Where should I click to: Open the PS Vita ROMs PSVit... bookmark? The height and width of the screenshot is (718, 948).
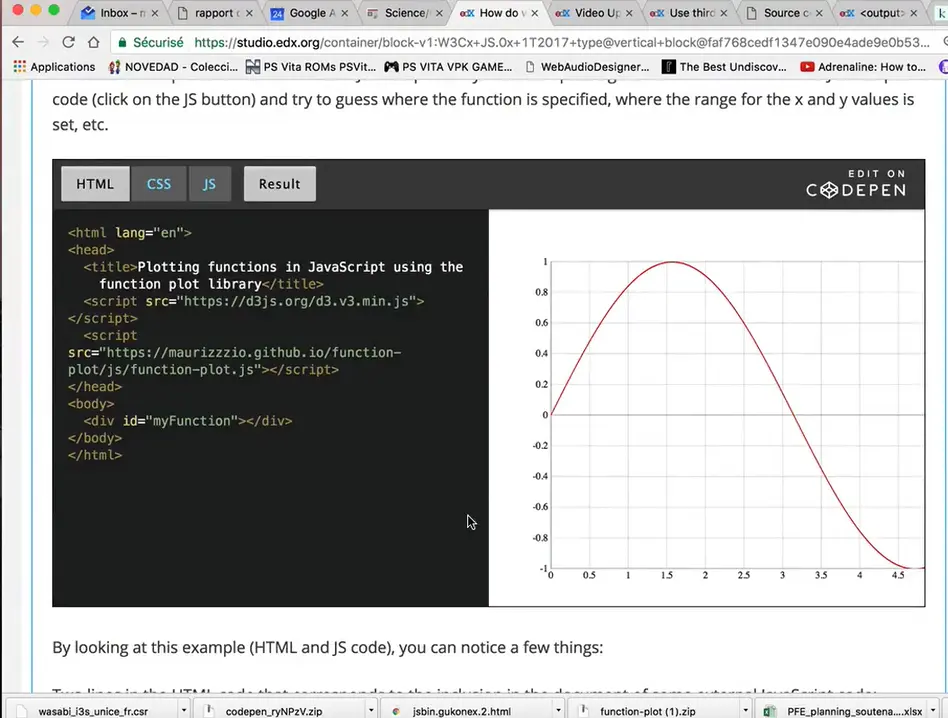click(x=311, y=66)
